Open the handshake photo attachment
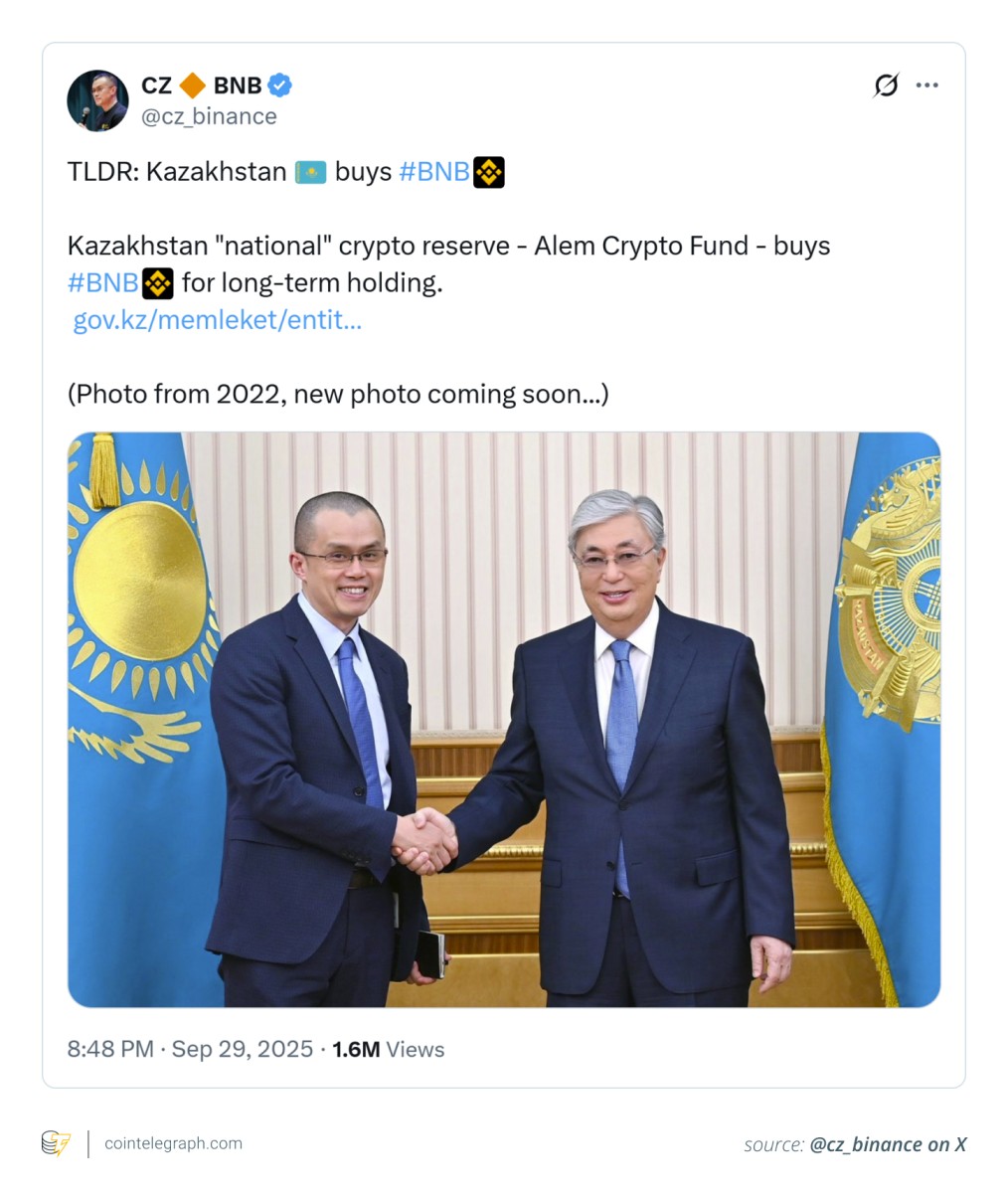The width and height of the screenshot is (1008, 1200). [x=504, y=719]
